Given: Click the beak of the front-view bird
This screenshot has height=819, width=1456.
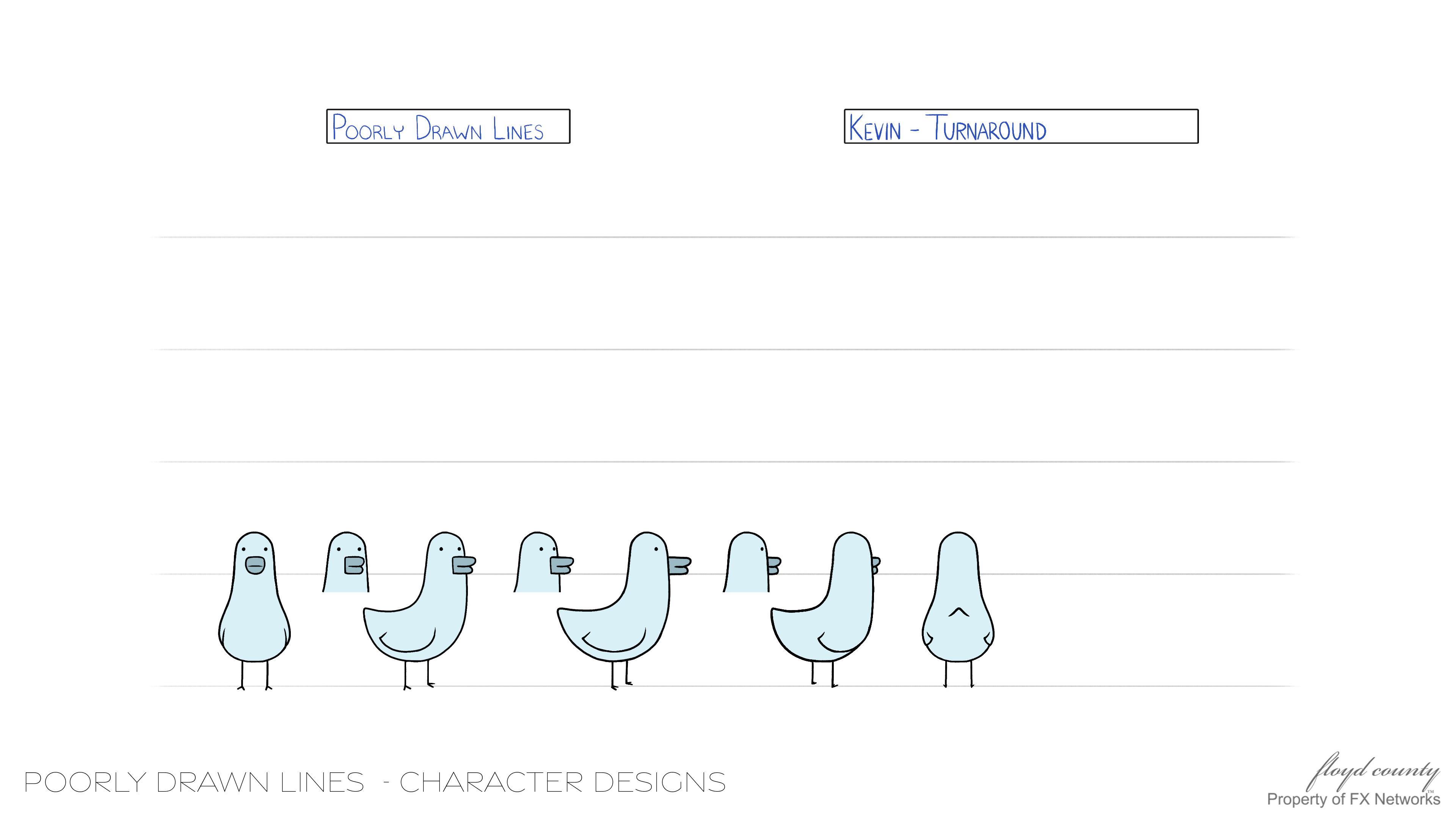Looking at the screenshot, I should click(255, 565).
